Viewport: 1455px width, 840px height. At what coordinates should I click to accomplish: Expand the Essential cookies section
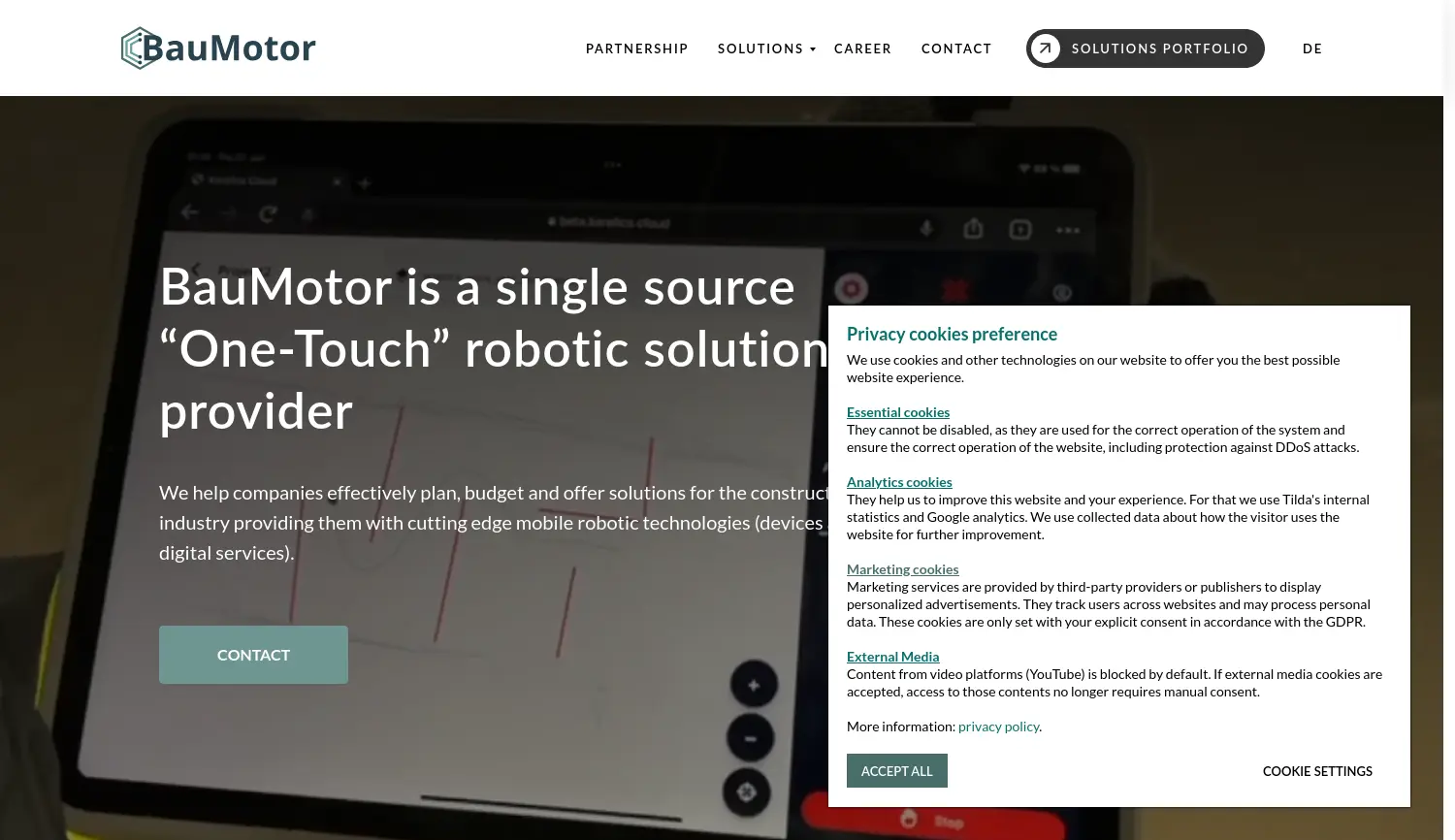click(x=897, y=412)
